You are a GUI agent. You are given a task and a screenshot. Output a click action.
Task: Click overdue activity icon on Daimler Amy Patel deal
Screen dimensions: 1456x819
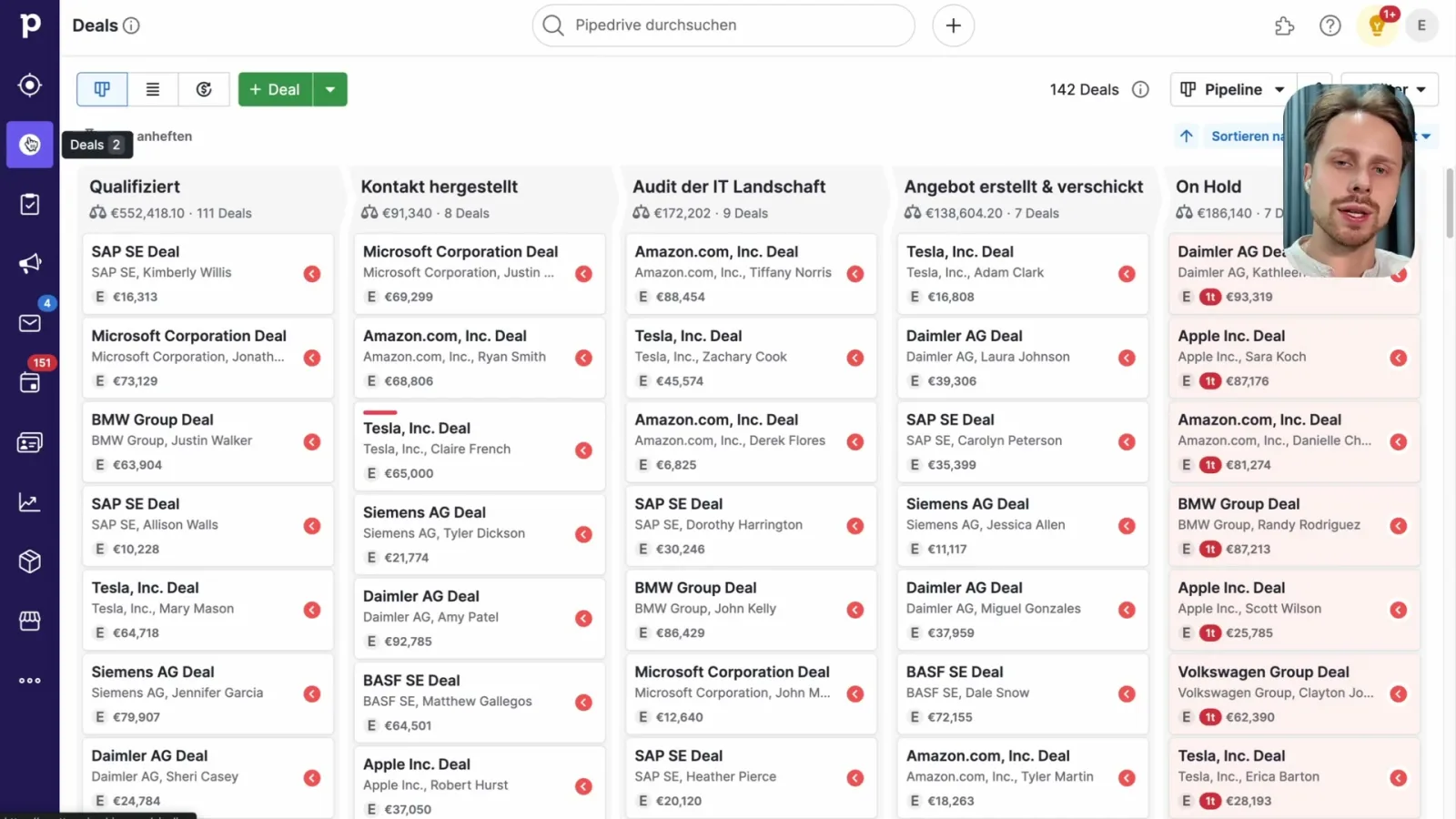pyautogui.click(x=584, y=619)
